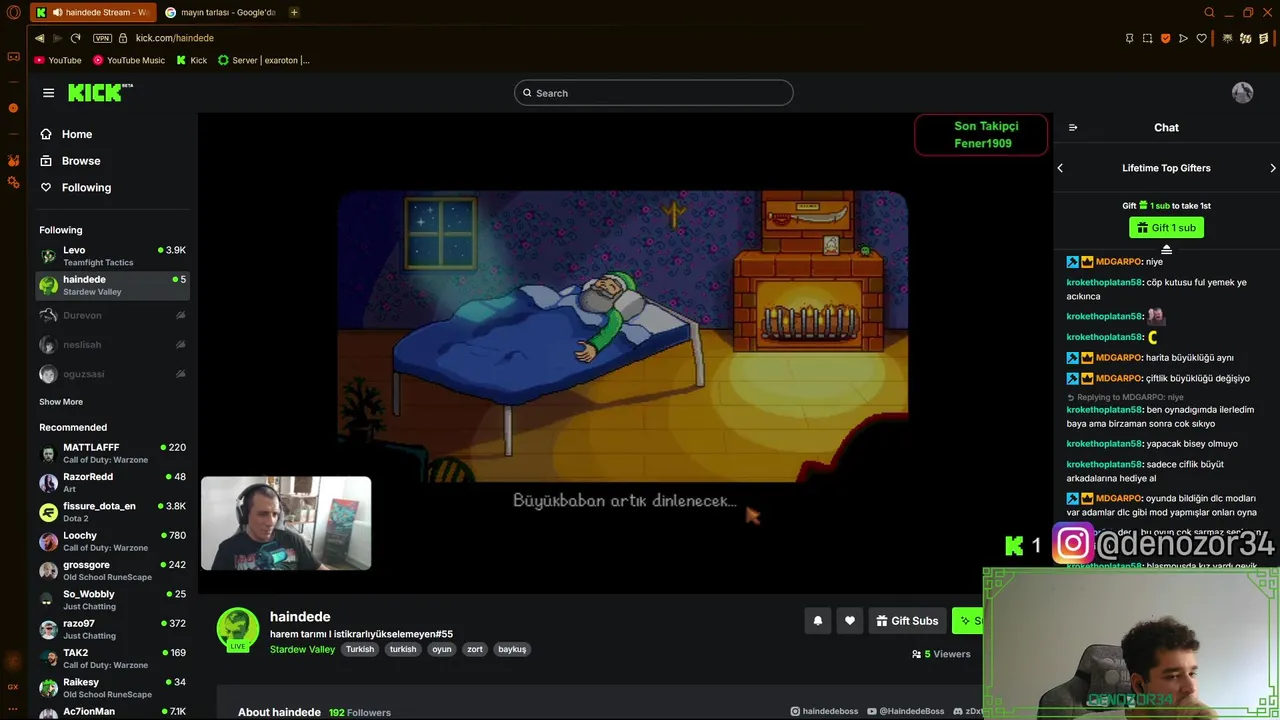Viewport: 1280px width, 720px height.
Task: Open HaindedeBoss YouTube link
Action: coord(905,711)
